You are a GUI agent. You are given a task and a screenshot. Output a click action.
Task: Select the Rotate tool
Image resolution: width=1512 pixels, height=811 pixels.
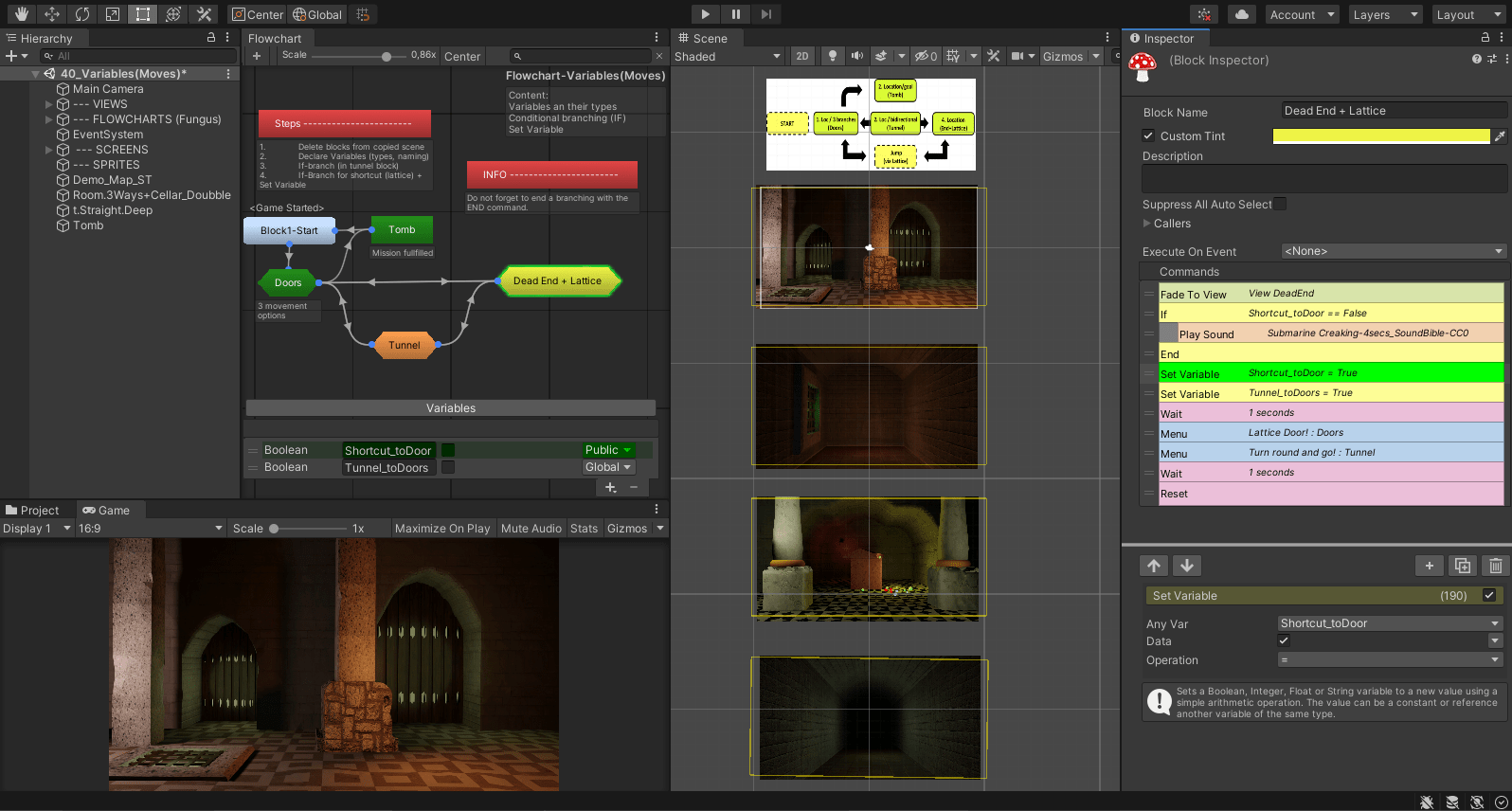82,14
